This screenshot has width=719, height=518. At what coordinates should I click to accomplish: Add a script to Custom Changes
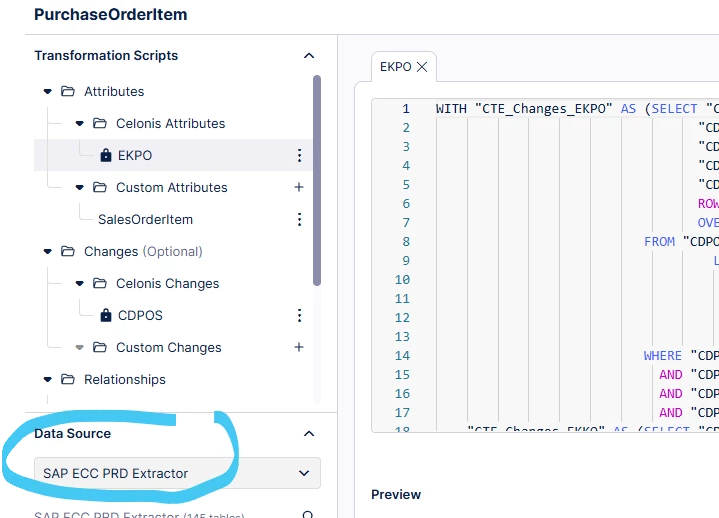click(x=299, y=347)
